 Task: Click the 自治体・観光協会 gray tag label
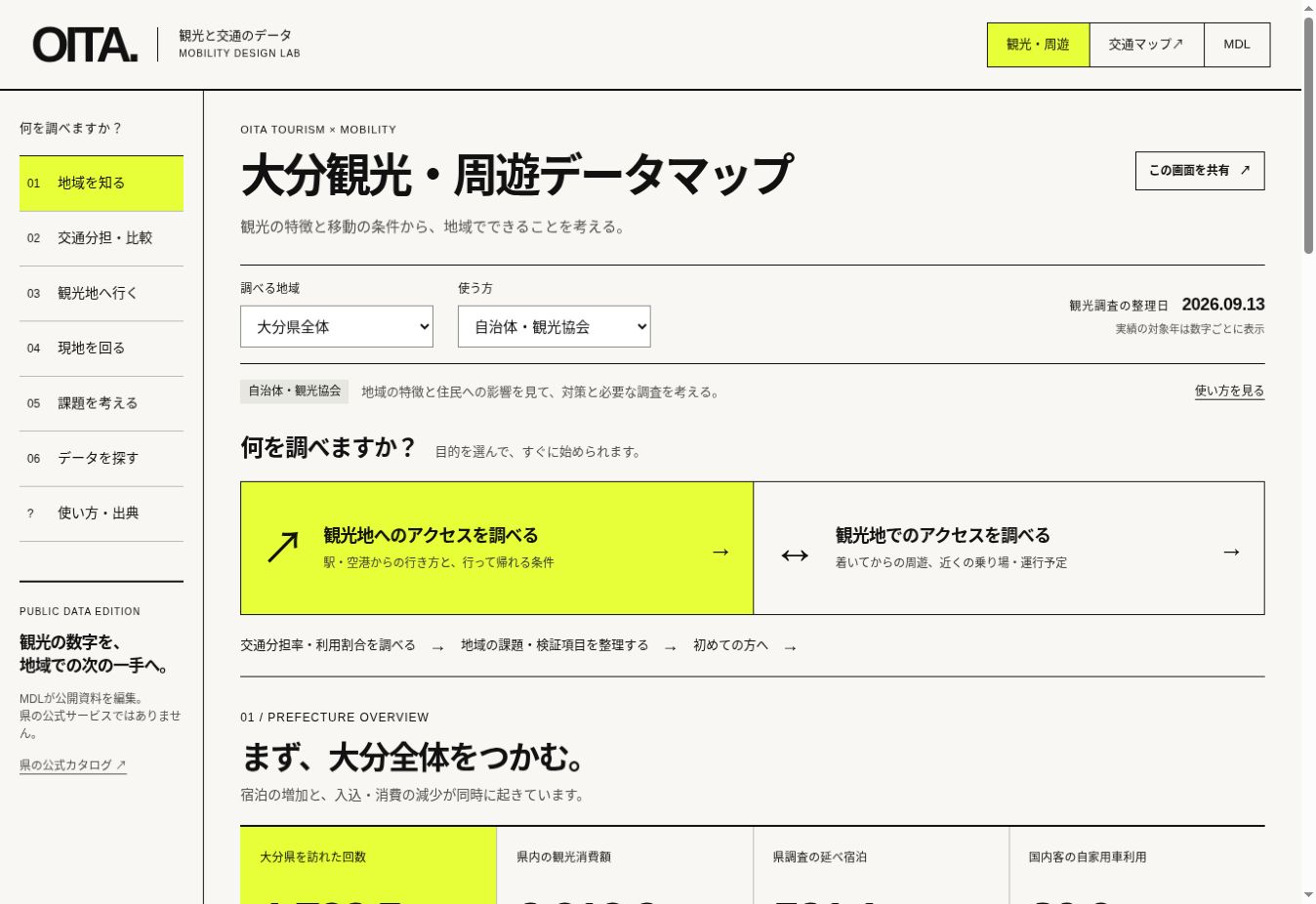point(295,391)
